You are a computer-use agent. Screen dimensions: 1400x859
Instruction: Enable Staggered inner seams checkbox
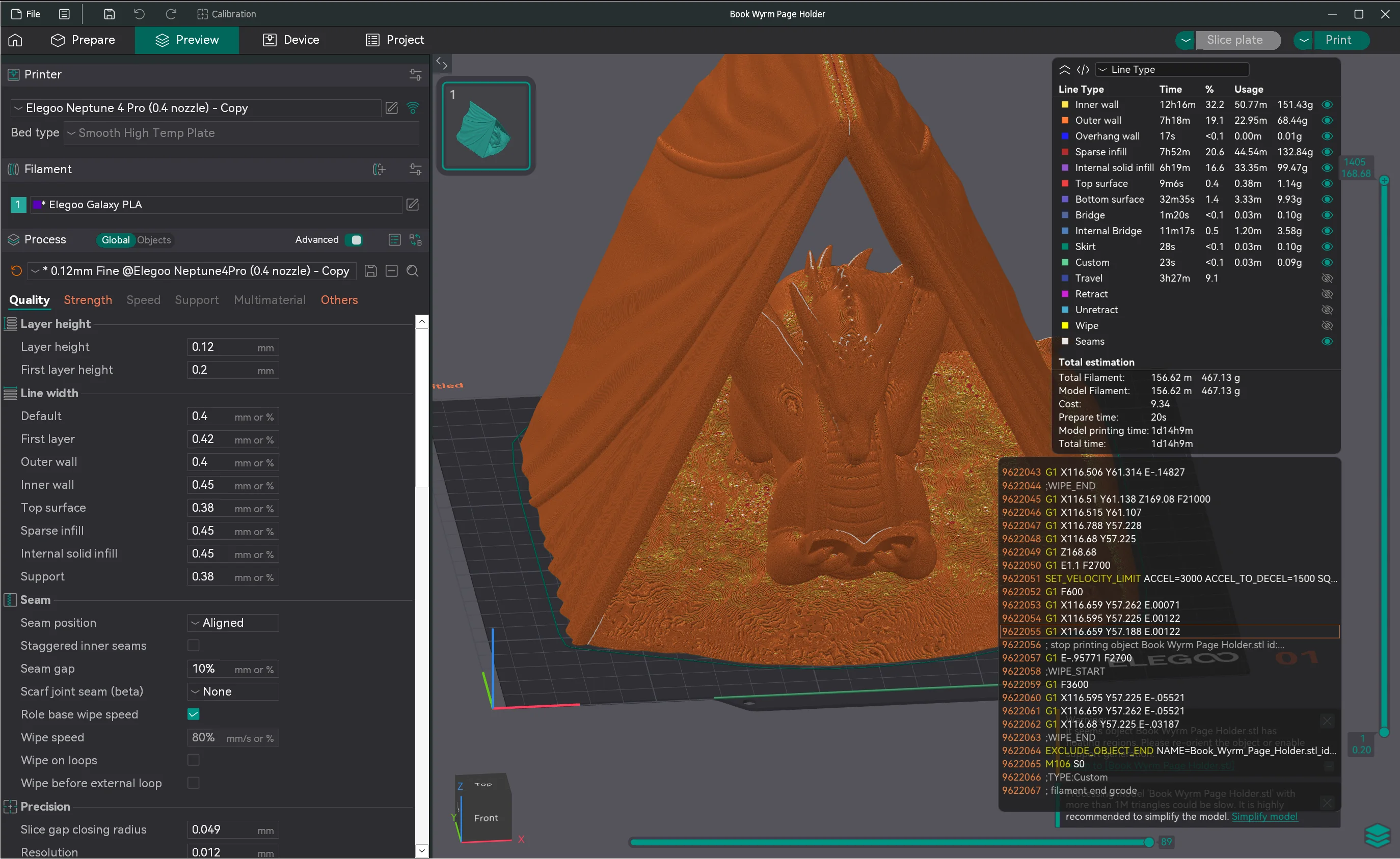tap(193, 645)
